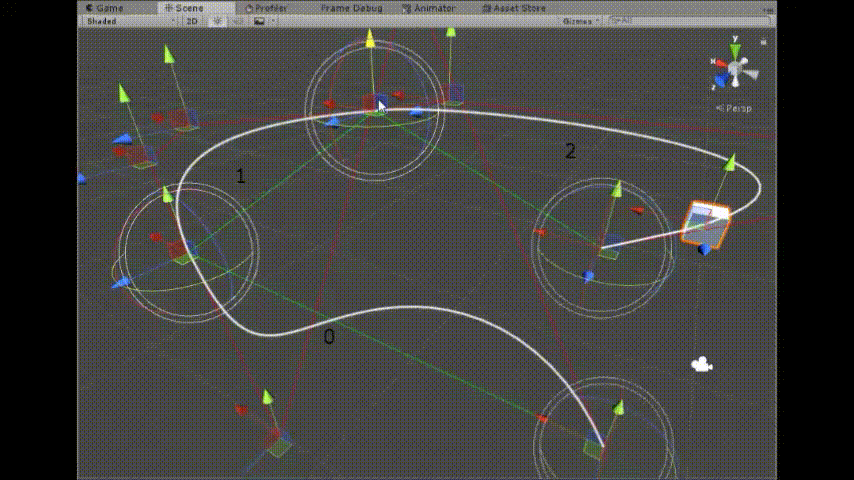Switch to the Game tab

[105, 8]
